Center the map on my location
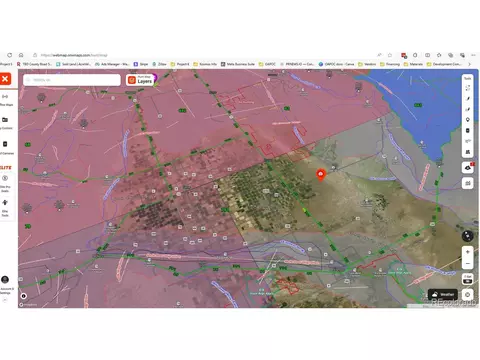 tap(468, 295)
